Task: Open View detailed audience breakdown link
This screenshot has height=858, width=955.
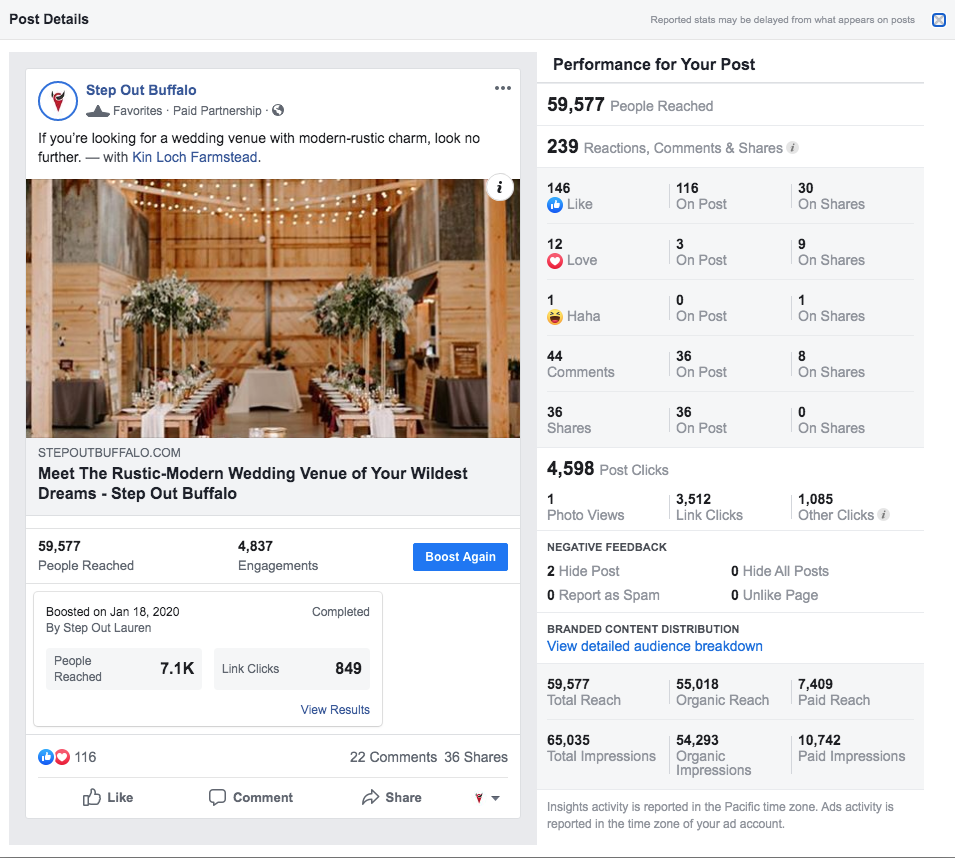Action: click(655, 646)
